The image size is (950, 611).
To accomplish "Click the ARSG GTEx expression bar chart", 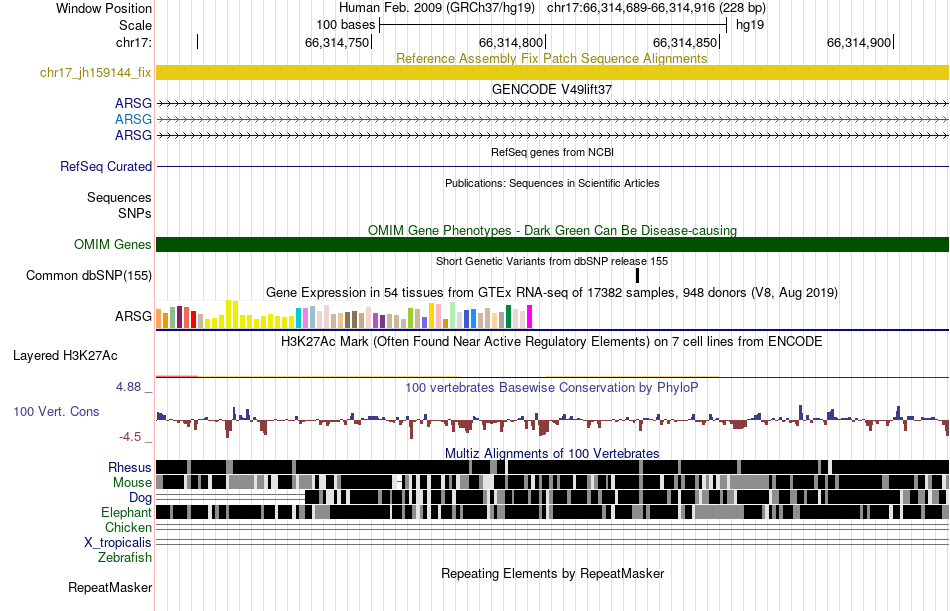I will 344,315.
